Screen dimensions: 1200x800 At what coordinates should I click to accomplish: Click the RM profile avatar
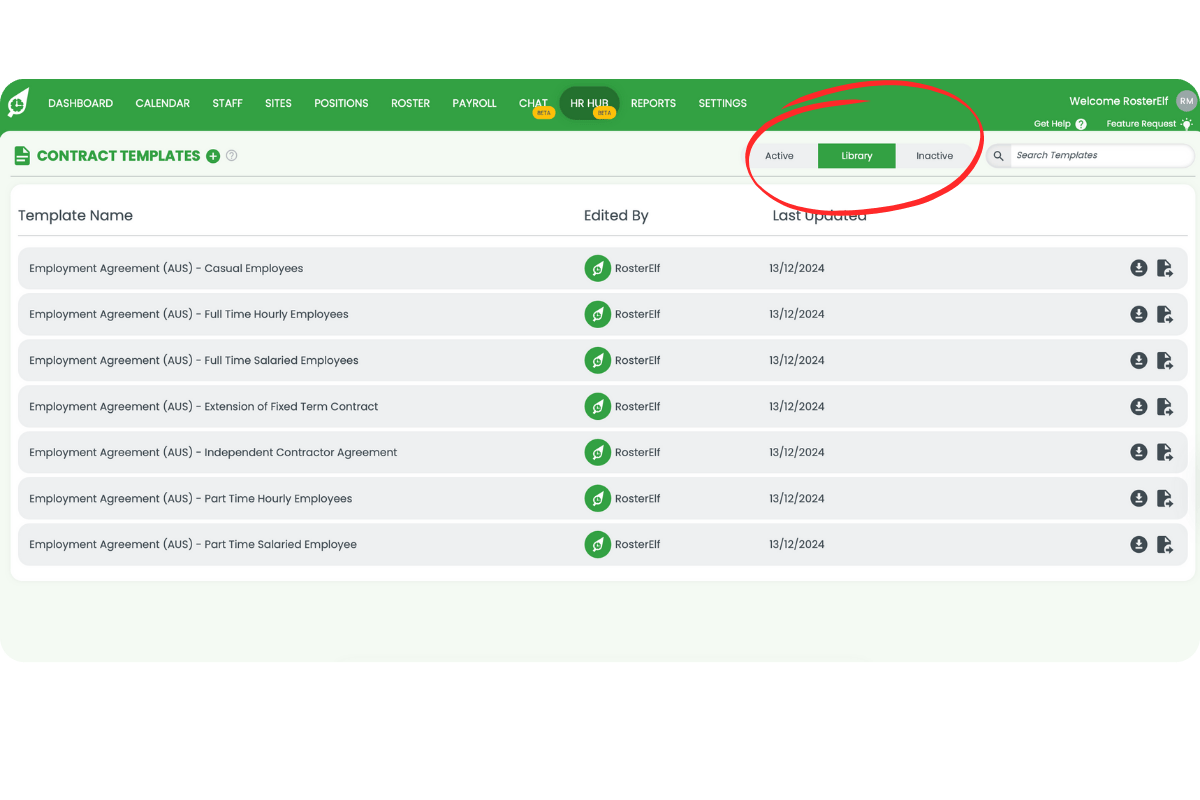(x=1186, y=101)
